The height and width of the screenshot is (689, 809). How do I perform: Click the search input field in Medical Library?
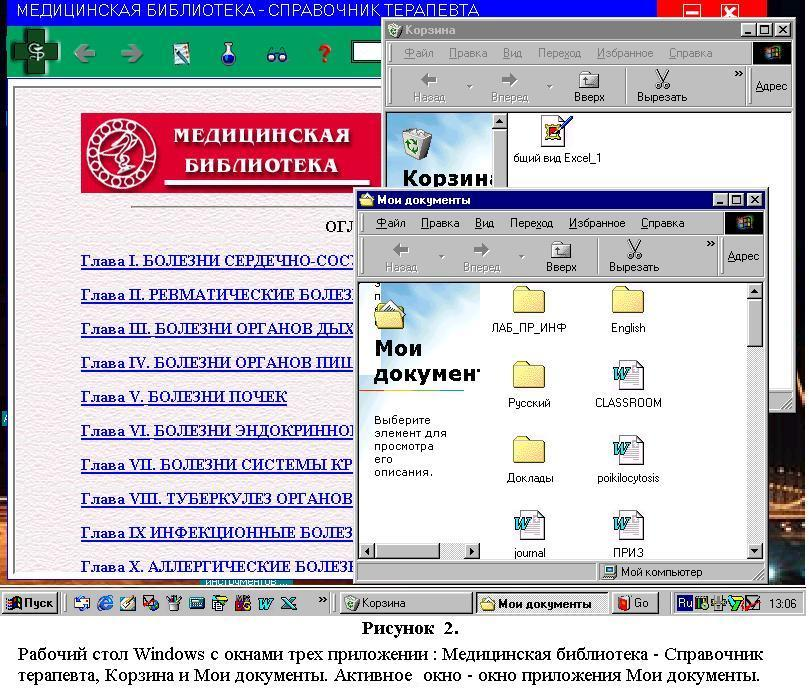366,52
